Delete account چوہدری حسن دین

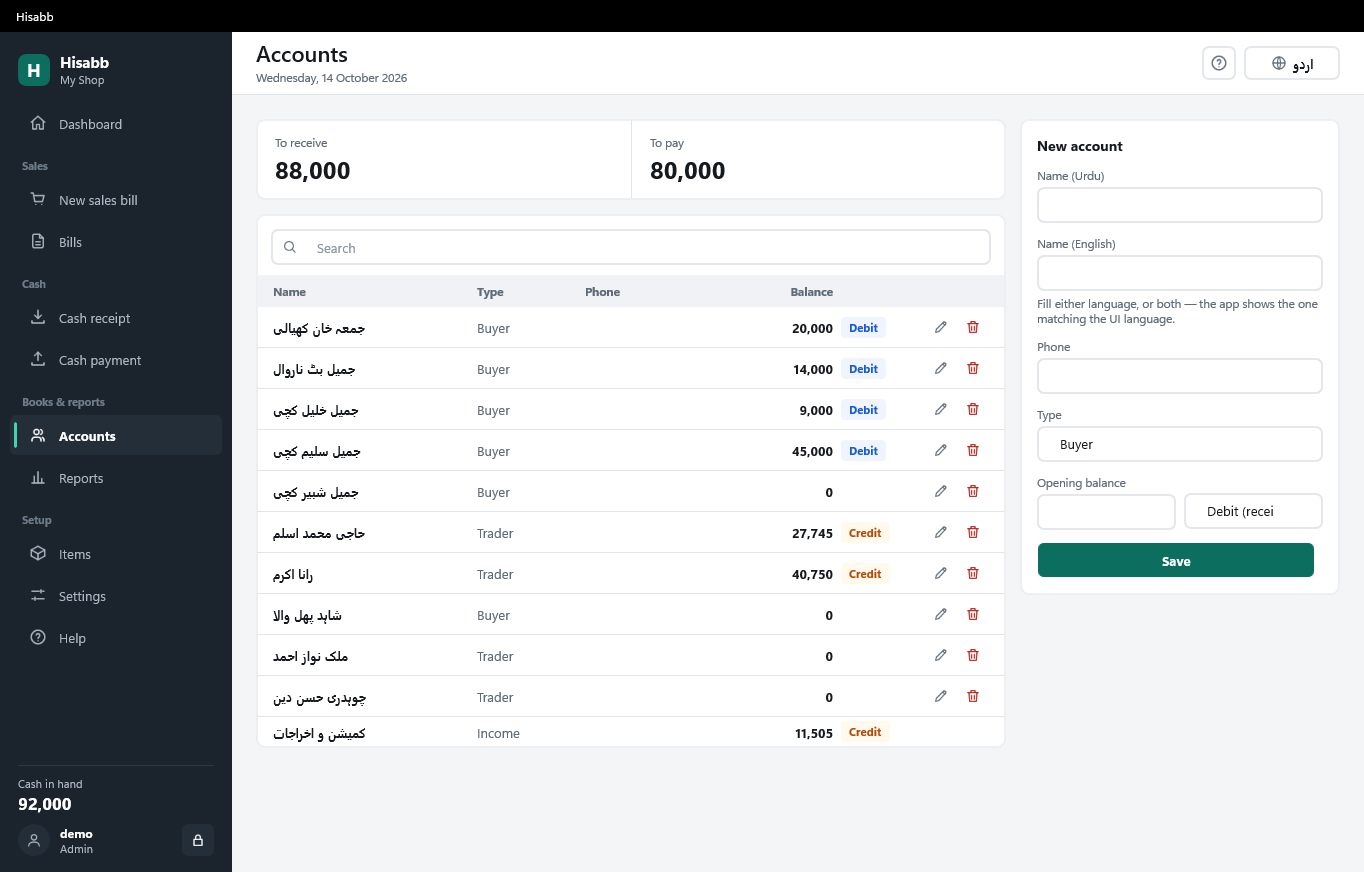pos(973,696)
